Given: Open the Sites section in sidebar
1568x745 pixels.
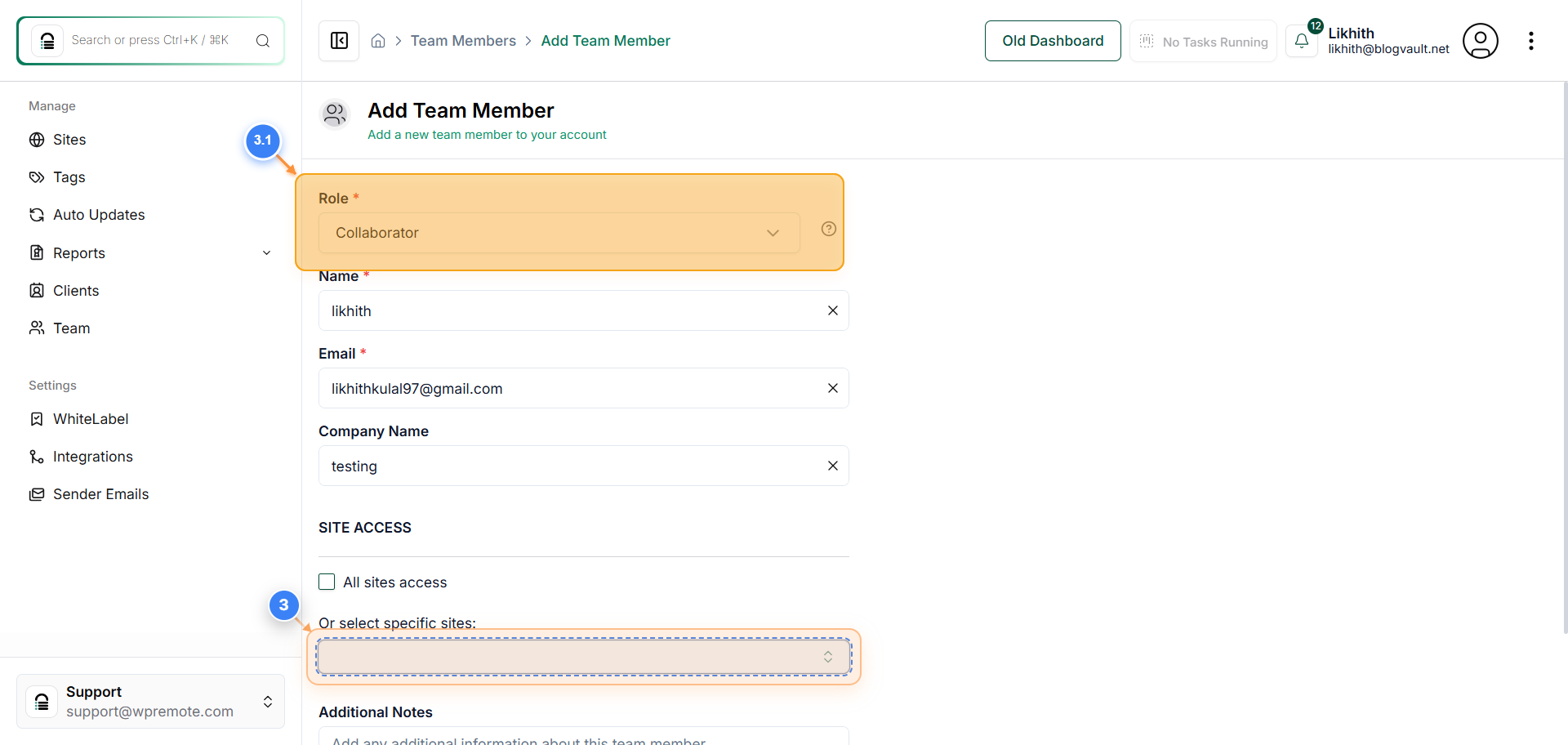Looking at the screenshot, I should (x=69, y=139).
